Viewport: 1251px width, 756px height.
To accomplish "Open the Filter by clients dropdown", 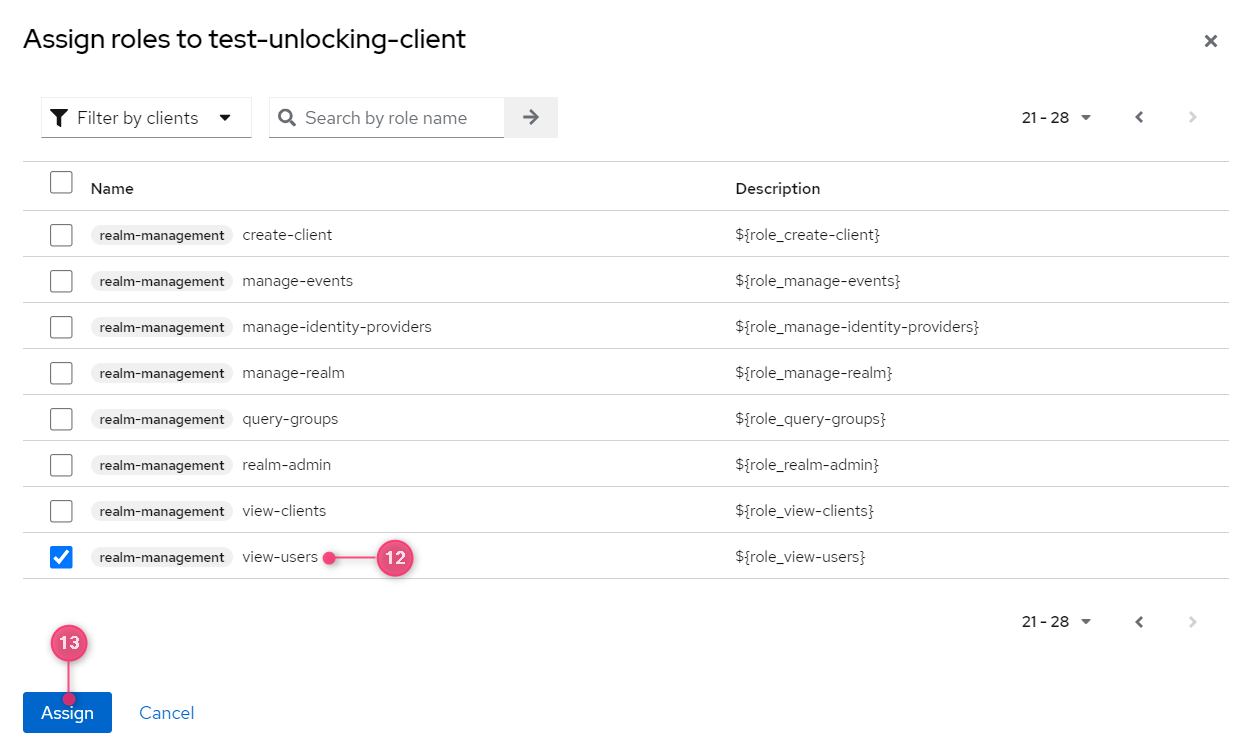I will [x=146, y=118].
